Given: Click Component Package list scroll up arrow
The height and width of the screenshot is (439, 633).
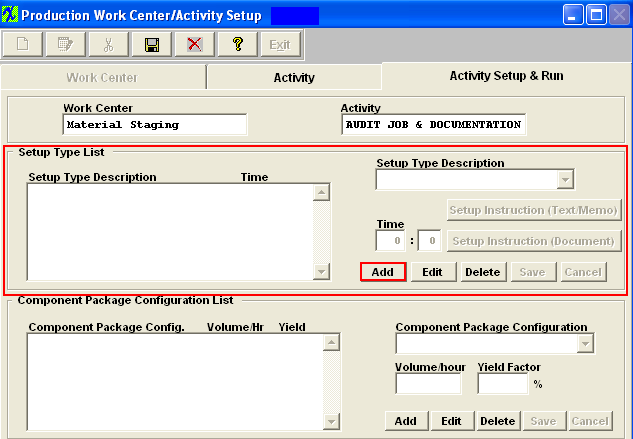Looking at the screenshot, I should point(331,342).
